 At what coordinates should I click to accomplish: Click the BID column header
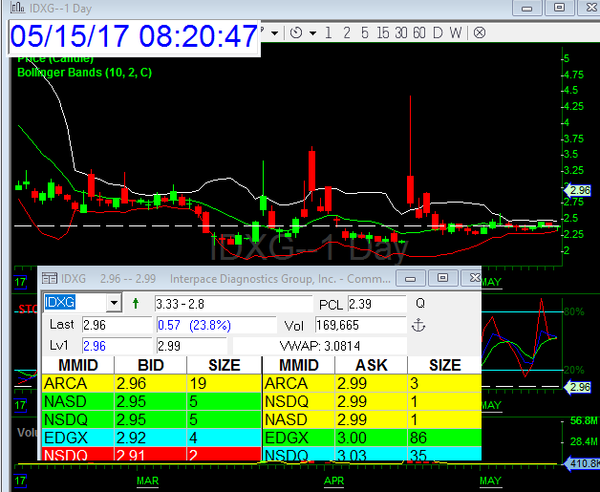pyautogui.click(x=150, y=365)
